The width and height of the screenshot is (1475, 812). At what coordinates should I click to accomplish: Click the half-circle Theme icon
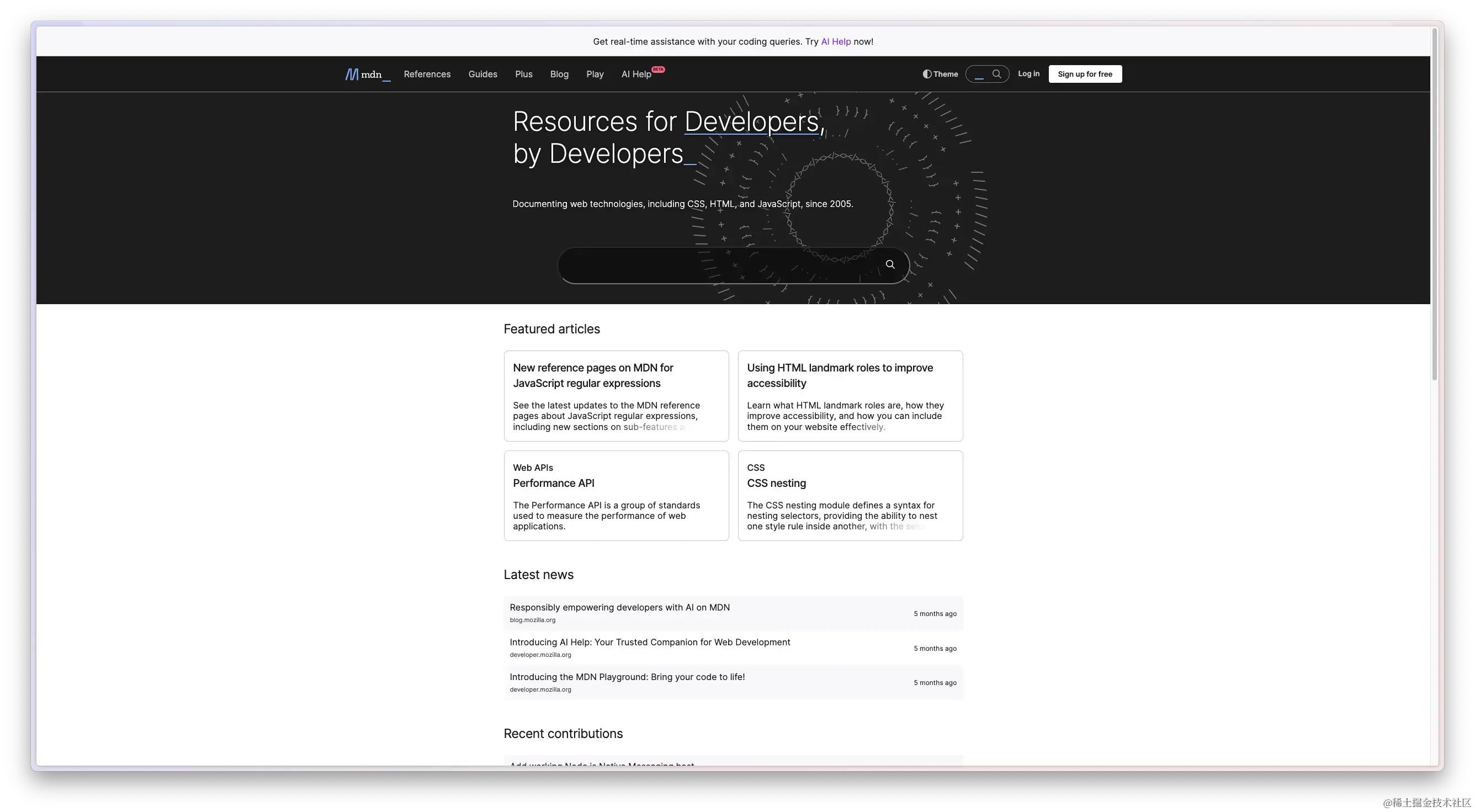[926, 74]
